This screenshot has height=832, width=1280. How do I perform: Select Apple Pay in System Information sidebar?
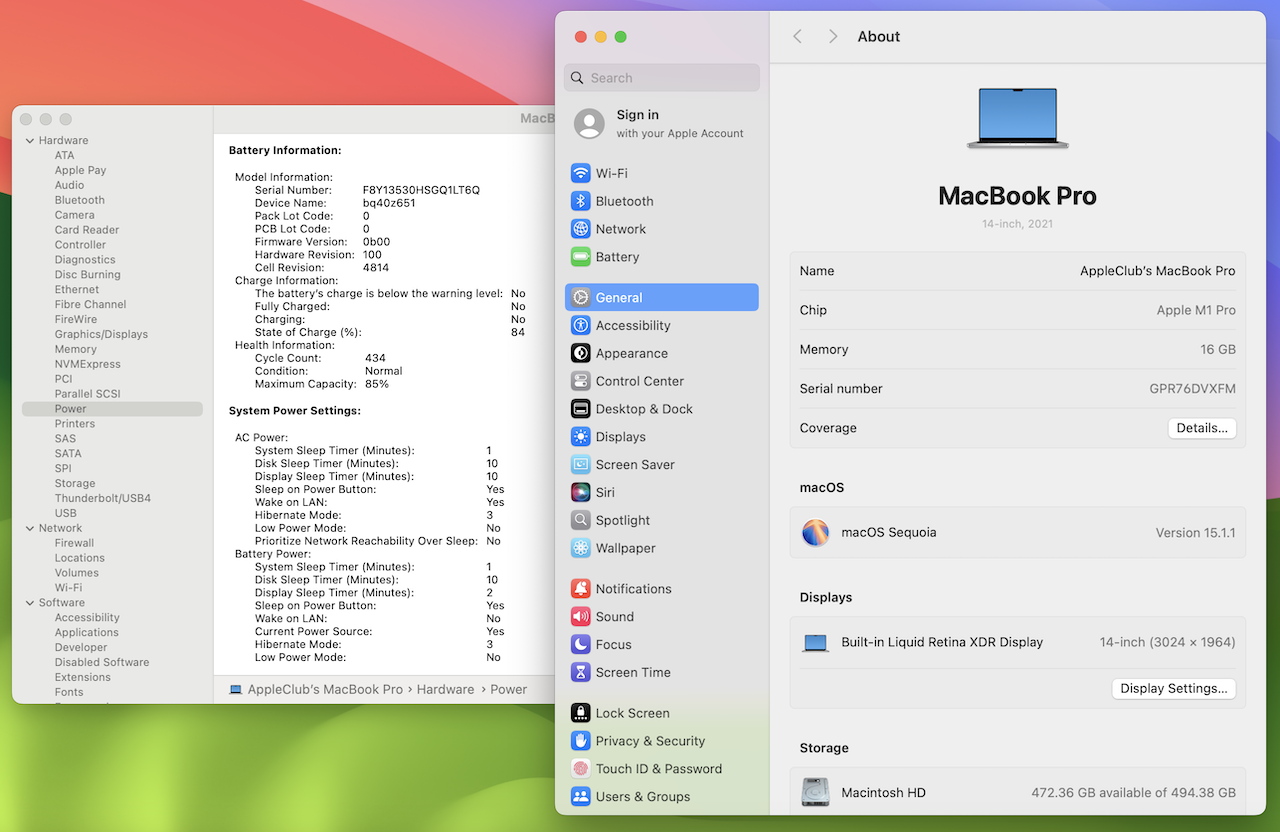[x=81, y=171]
